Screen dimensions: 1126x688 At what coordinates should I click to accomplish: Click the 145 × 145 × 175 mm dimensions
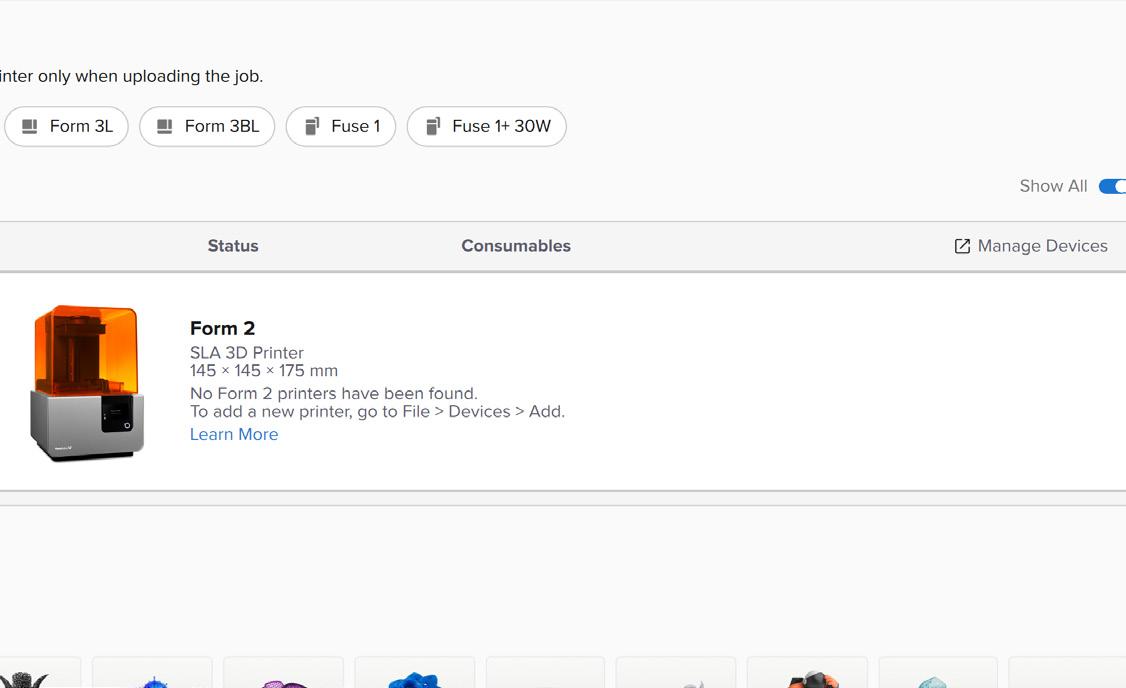[x=264, y=371]
